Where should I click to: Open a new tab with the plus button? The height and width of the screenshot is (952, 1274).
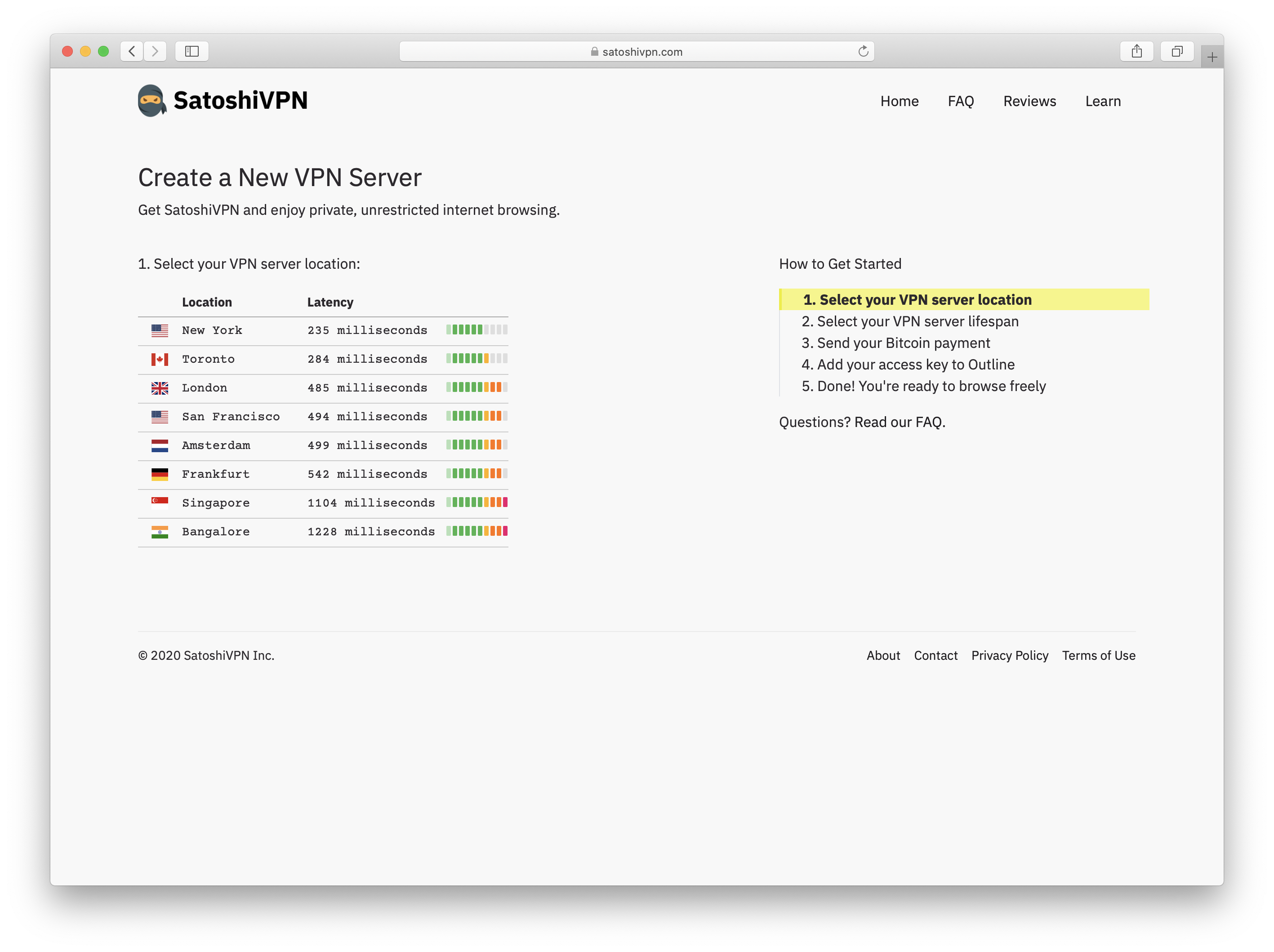1212,57
